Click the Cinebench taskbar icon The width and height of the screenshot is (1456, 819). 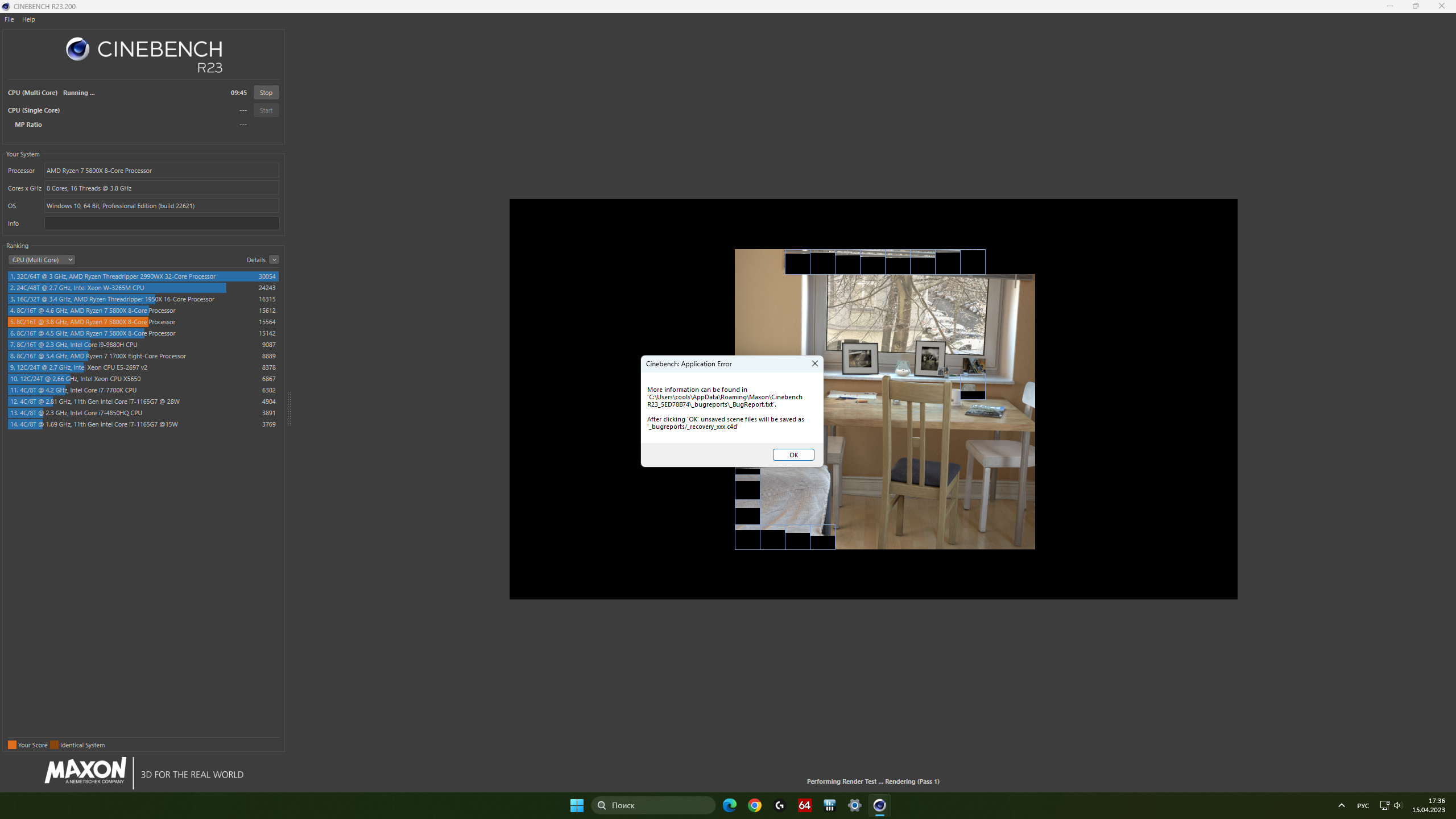tap(879, 805)
